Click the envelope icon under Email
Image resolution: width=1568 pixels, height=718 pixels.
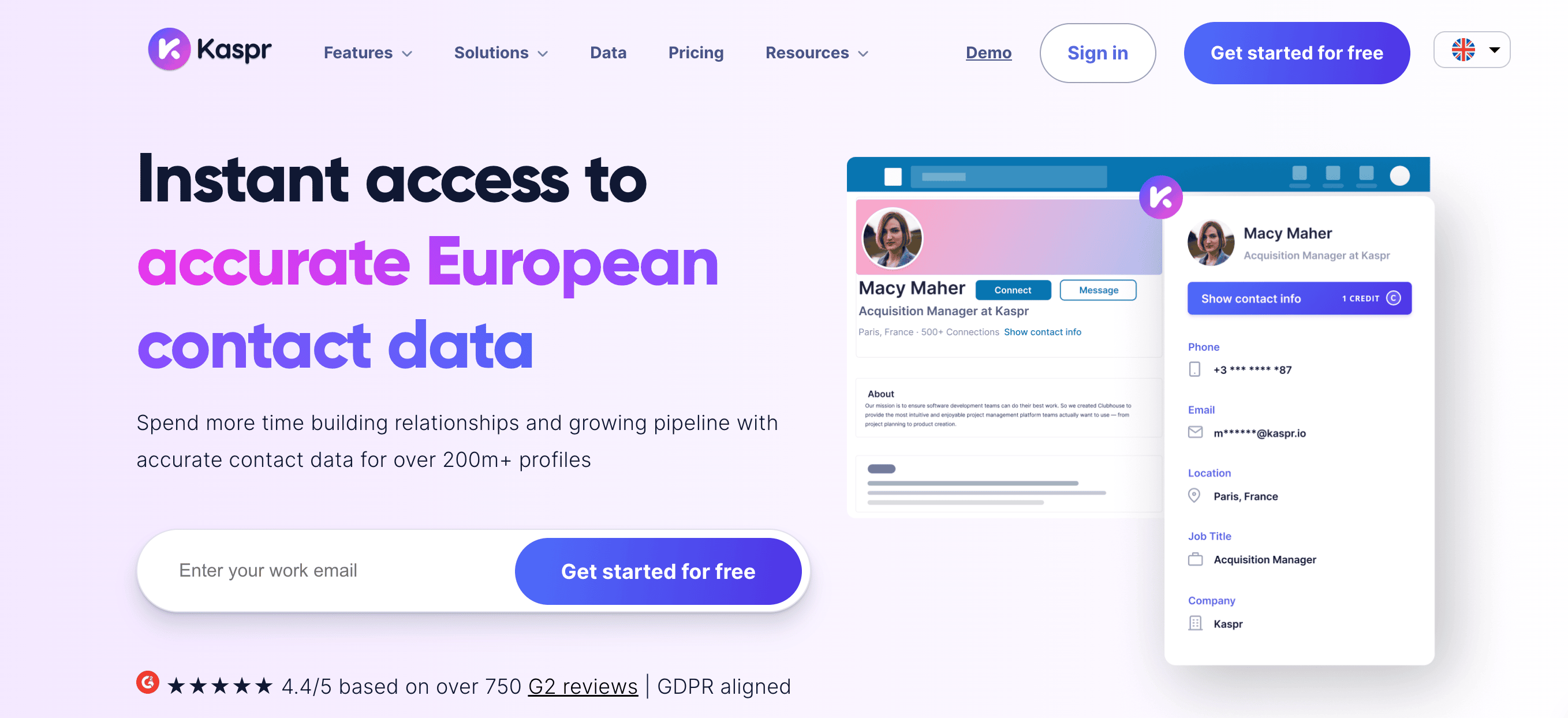coord(1195,432)
